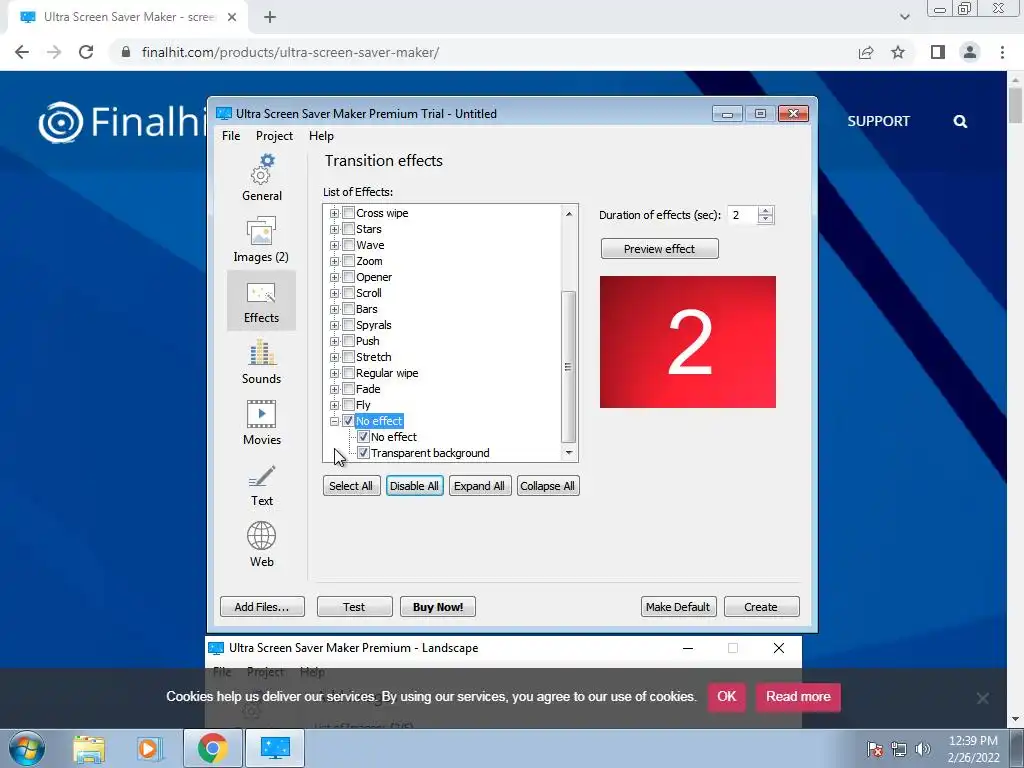Click the Expand All button

point(479,486)
